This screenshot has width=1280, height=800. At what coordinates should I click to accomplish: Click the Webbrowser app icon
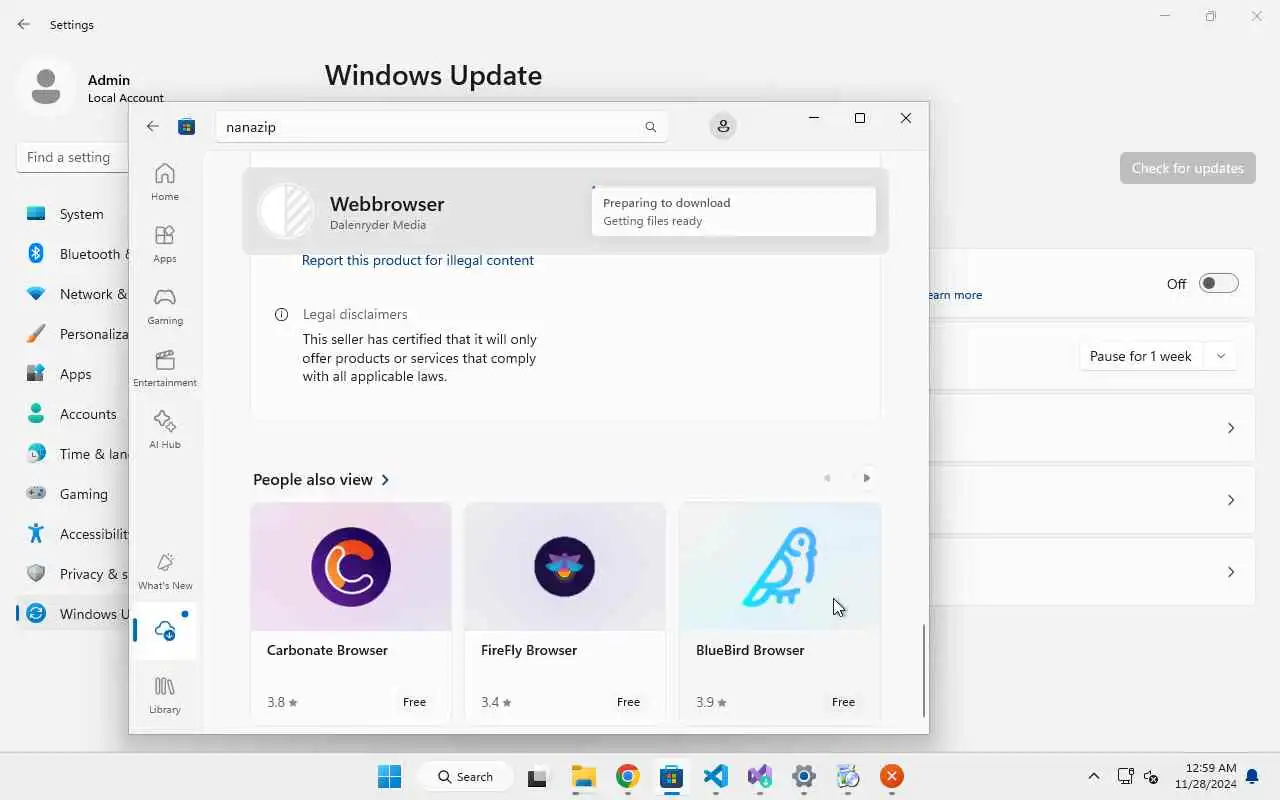(286, 211)
